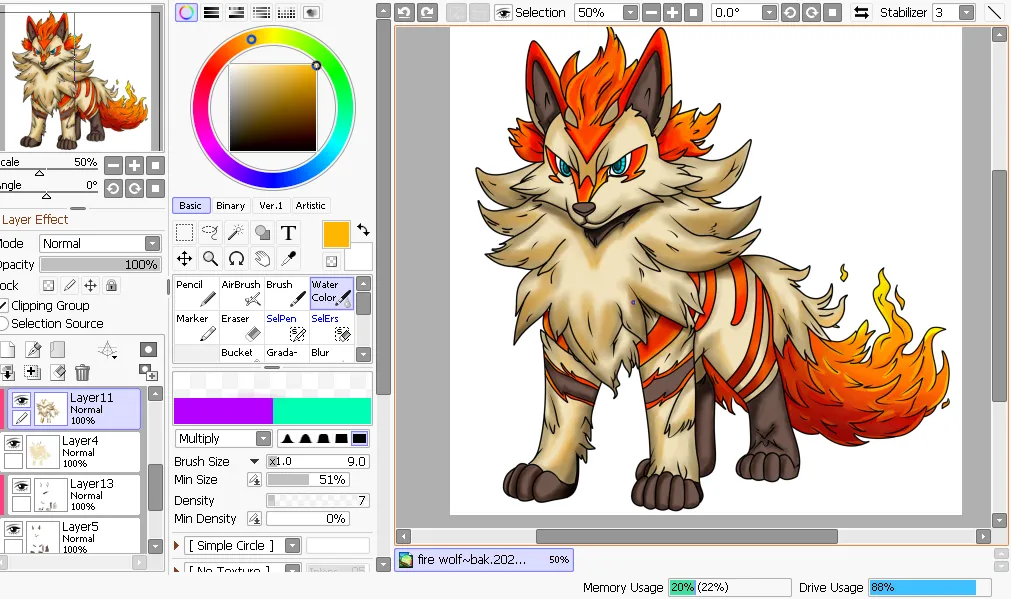Select the Brush tool
Viewport: 1011px width, 599px height.
coord(286,293)
